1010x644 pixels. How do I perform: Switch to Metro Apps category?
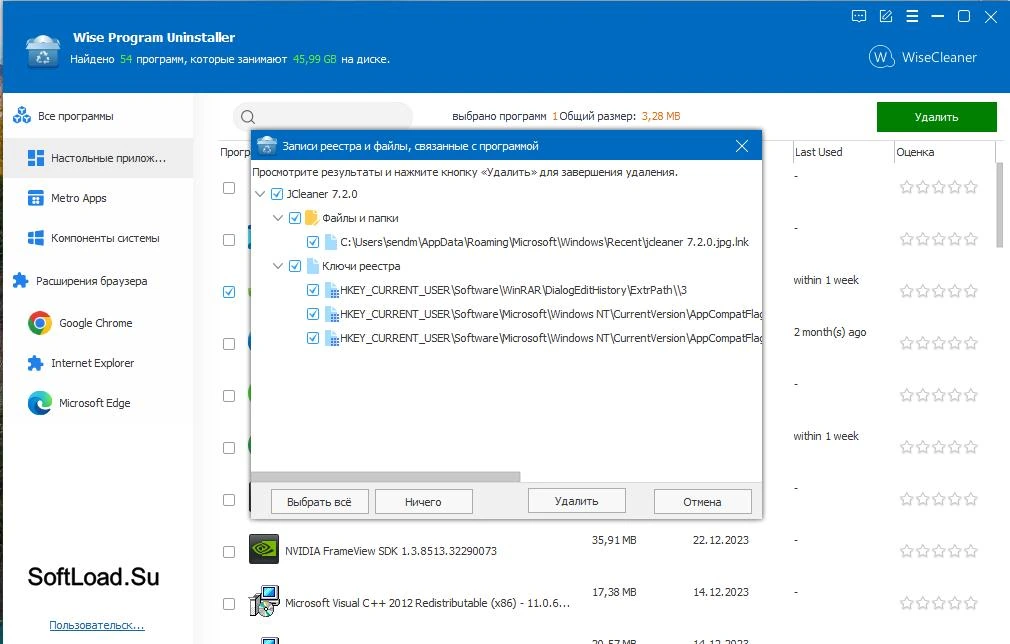click(x=79, y=198)
